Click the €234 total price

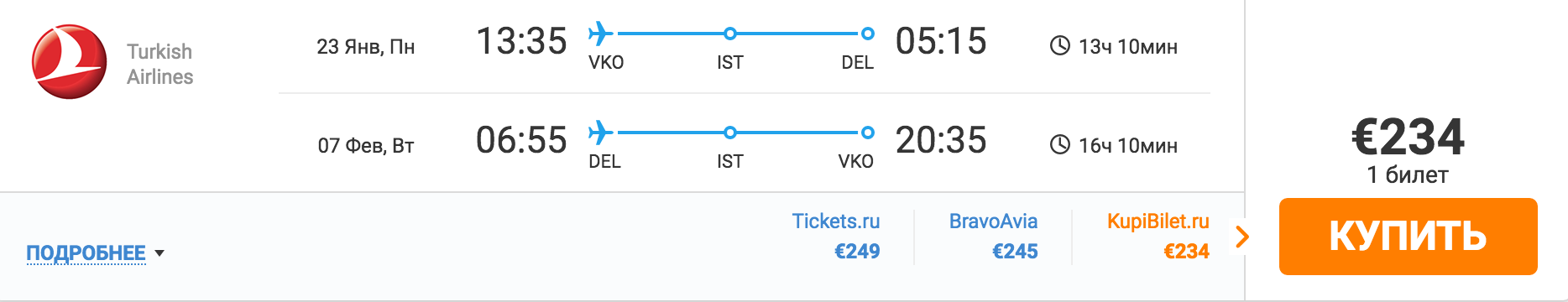[x=1408, y=137]
